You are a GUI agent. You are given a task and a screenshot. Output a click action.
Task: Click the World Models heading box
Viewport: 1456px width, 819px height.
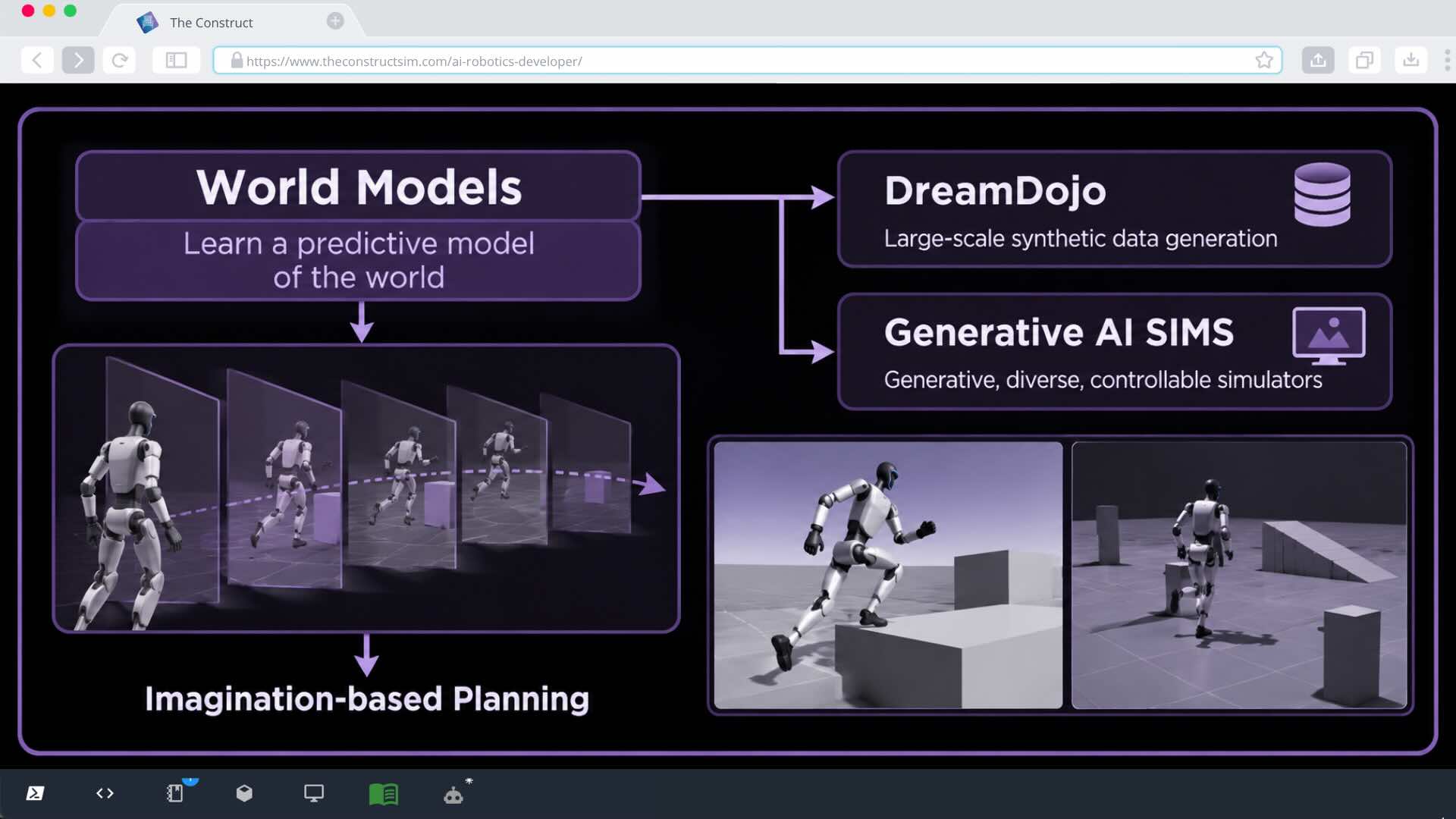pyautogui.click(x=359, y=187)
